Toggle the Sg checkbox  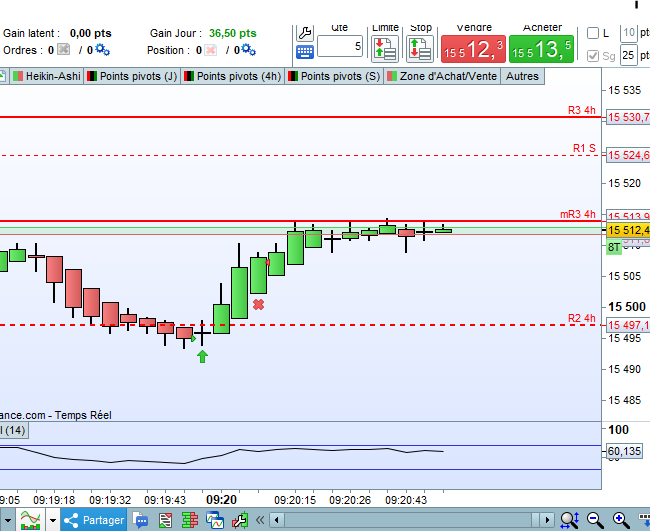(593, 56)
